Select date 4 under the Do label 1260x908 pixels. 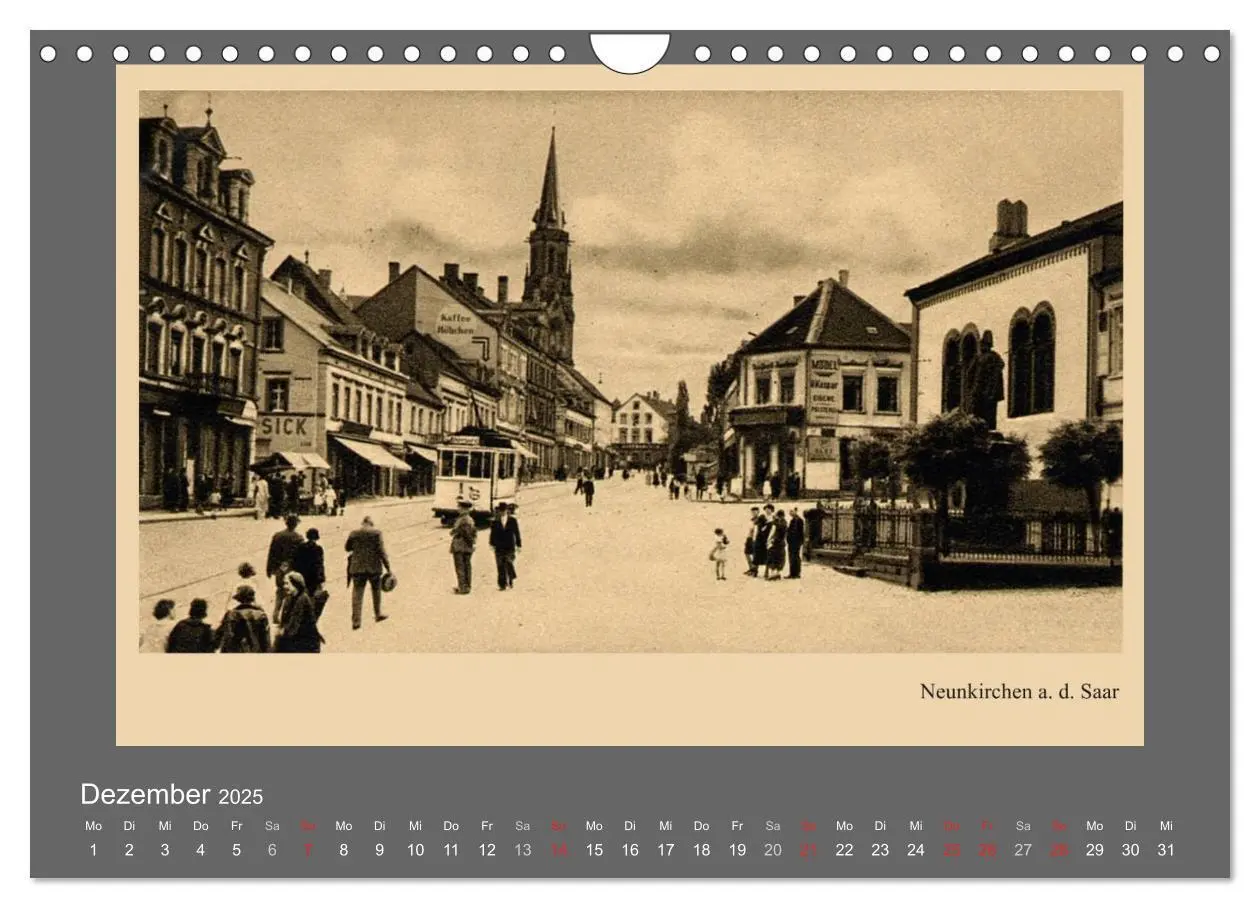200,850
